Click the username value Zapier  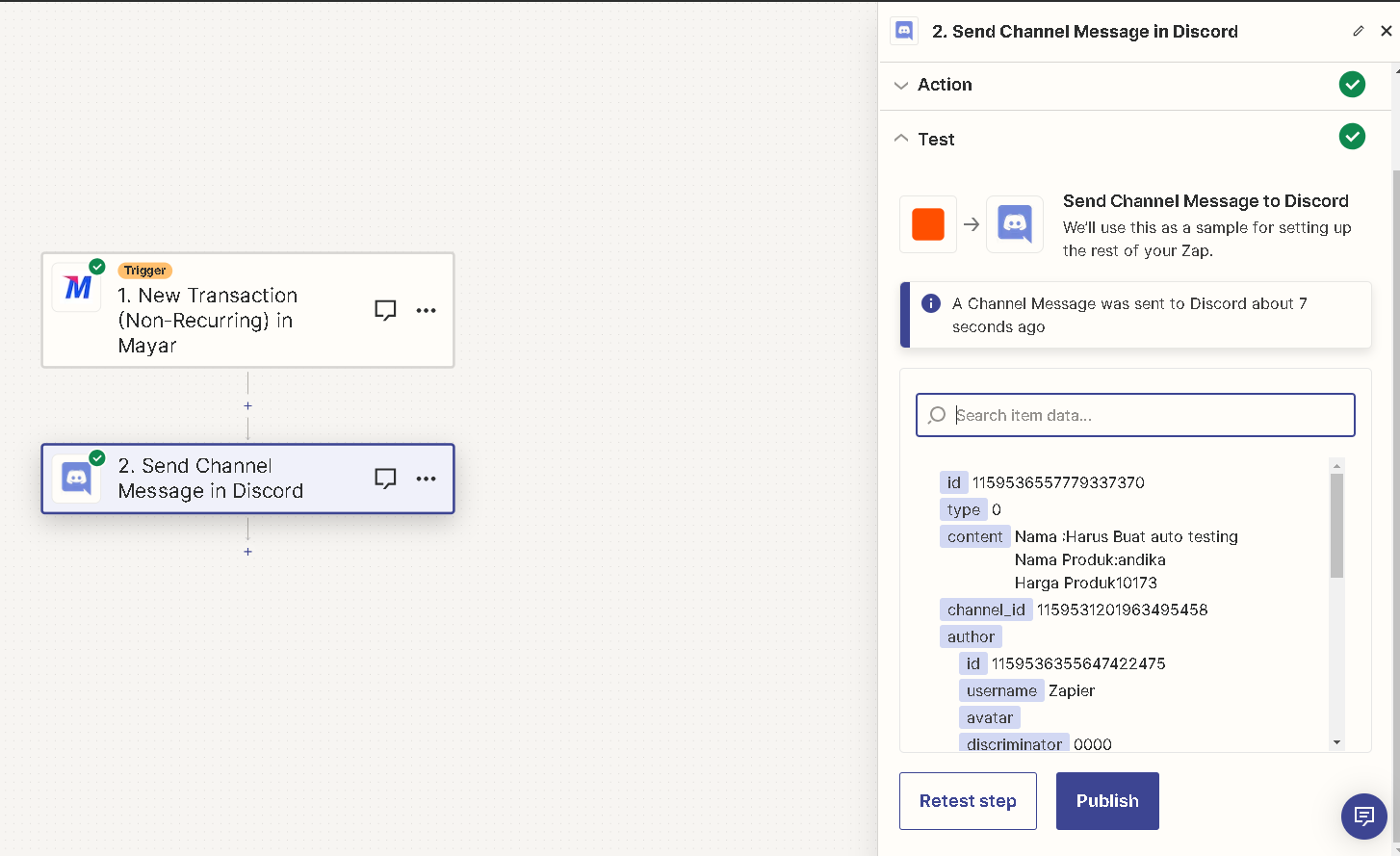pyautogui.click(x=1072, y=690)
